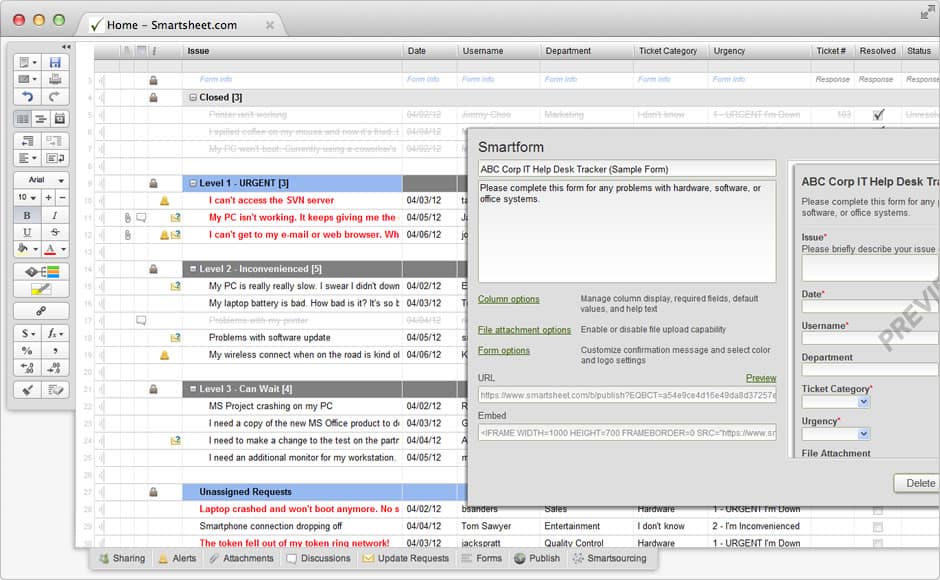Click the Column options link
This screenshot has height=580, width=940.
[x=508, y=299]
